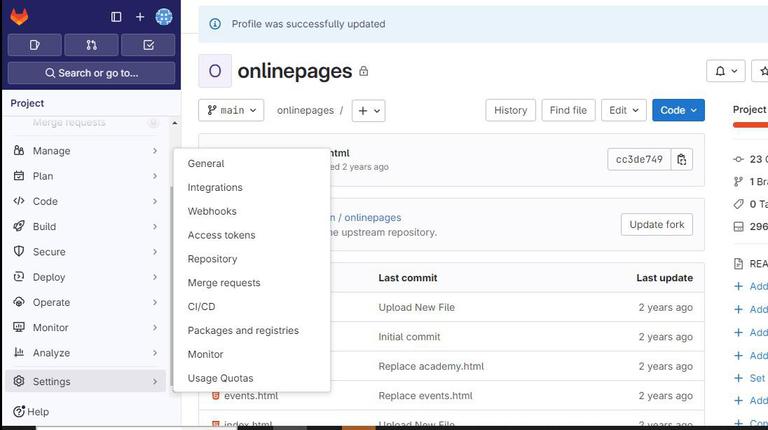Open the Code sidebar section
The height and width of the screenshot is (430, 768).
[x=86, y=201]
